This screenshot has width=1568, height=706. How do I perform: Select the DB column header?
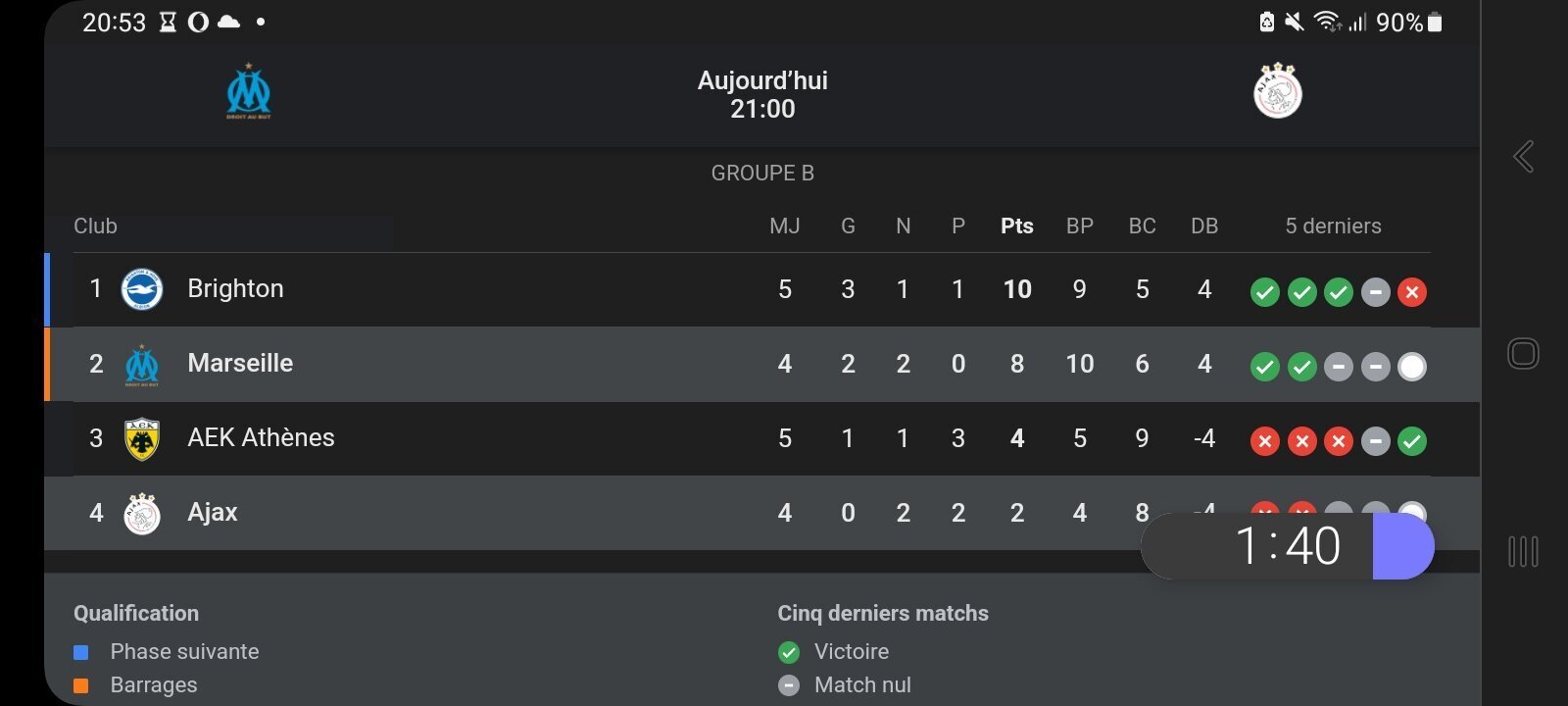(1204, 227)
